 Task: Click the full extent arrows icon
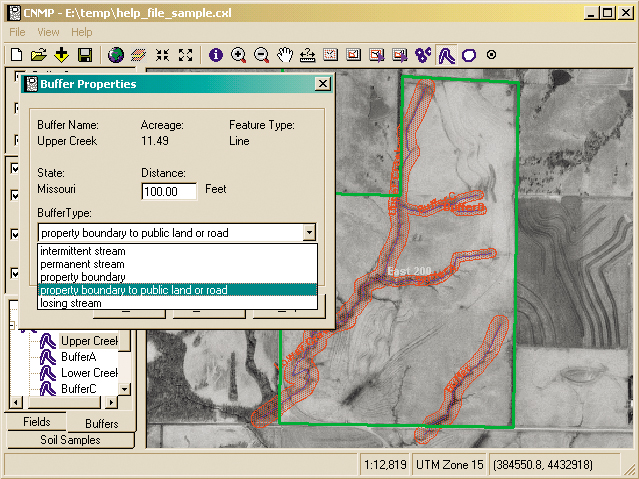[184, 55]
